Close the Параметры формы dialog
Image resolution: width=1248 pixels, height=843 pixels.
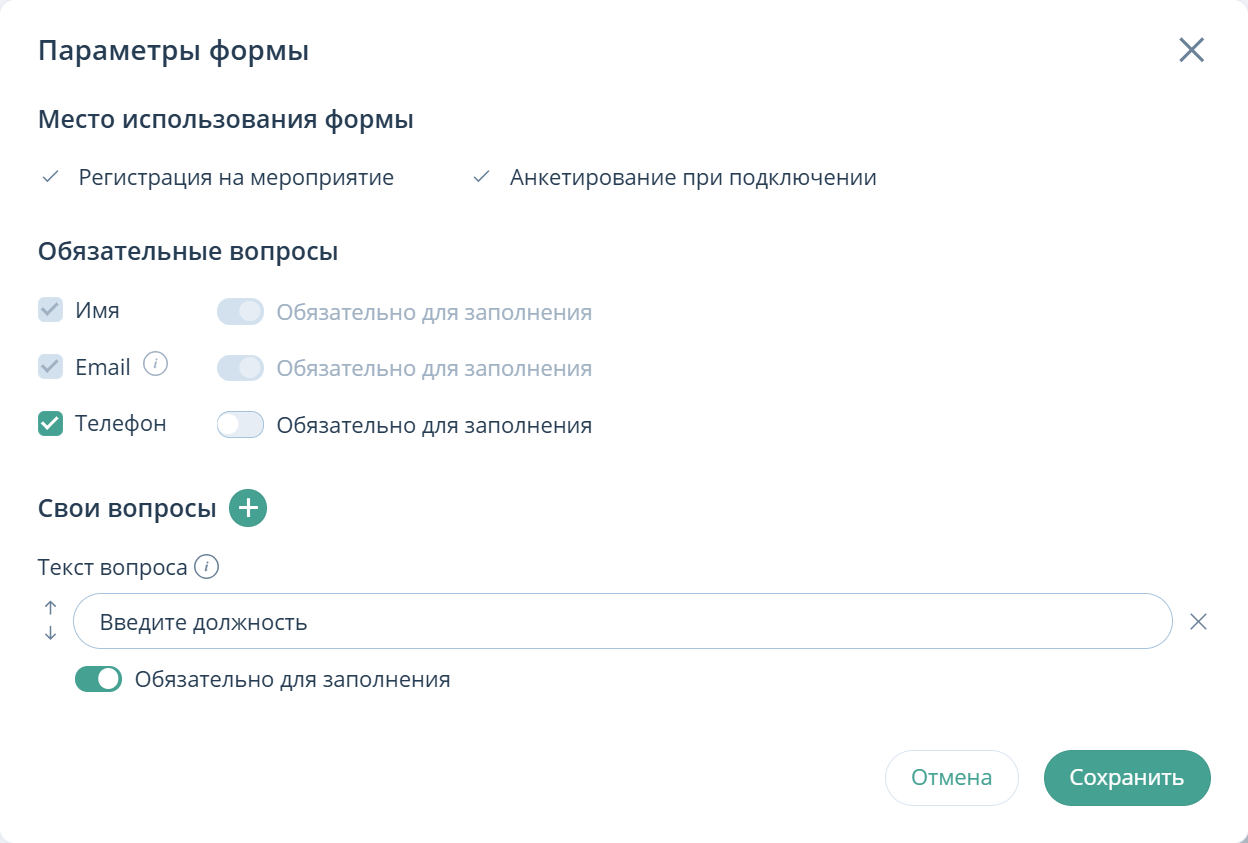(x=1191, y=50)
